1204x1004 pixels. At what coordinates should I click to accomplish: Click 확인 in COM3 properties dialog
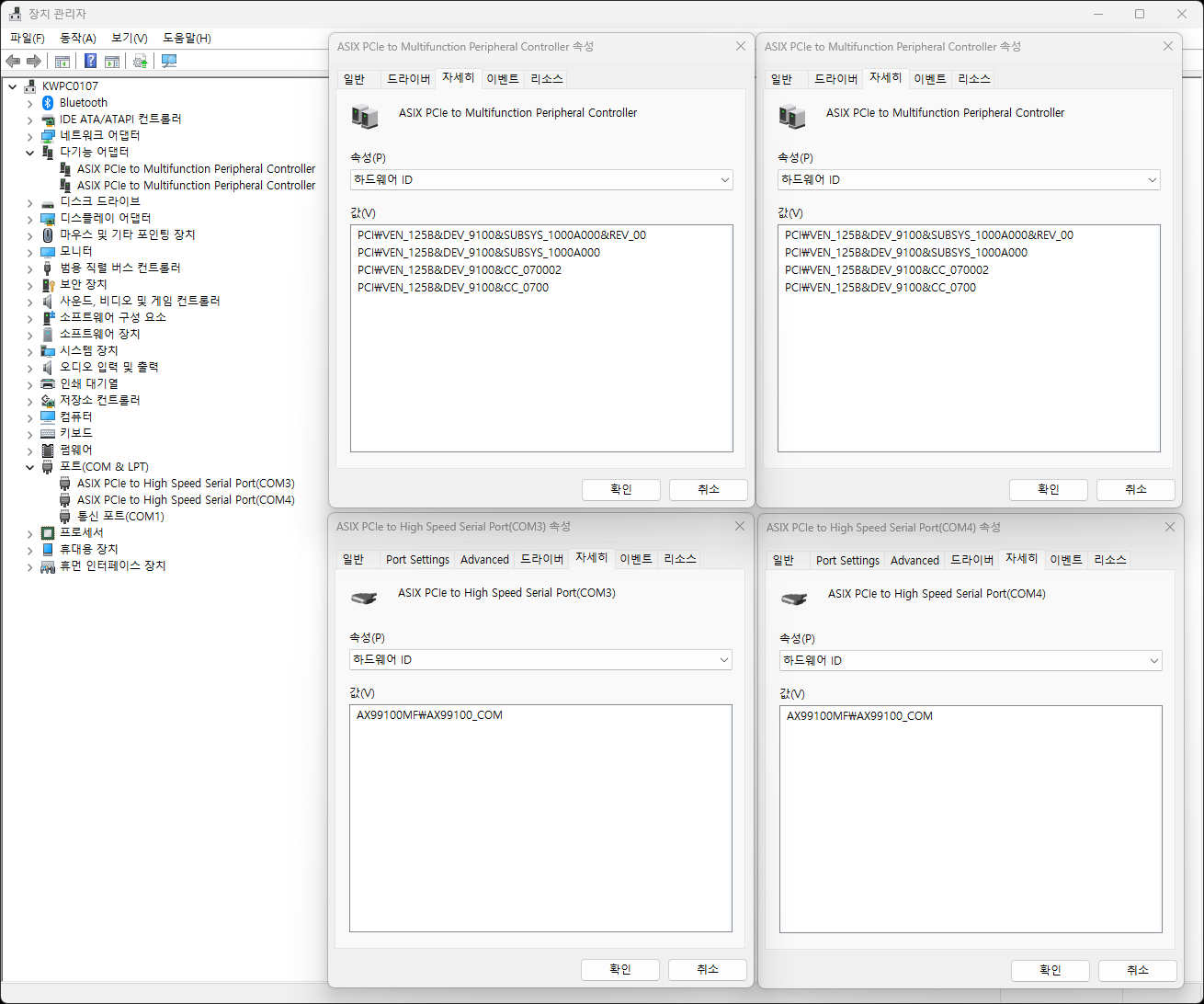click(620, 970)
